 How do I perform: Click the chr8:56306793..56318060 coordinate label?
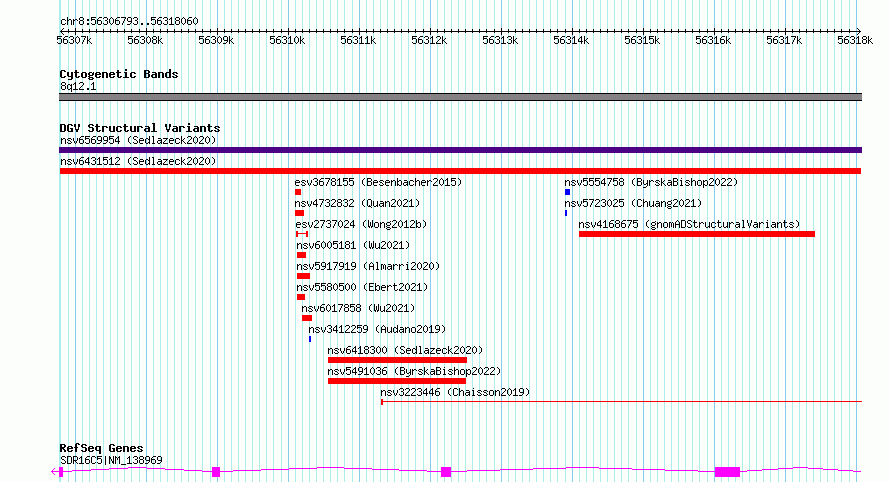click(129, 21)
